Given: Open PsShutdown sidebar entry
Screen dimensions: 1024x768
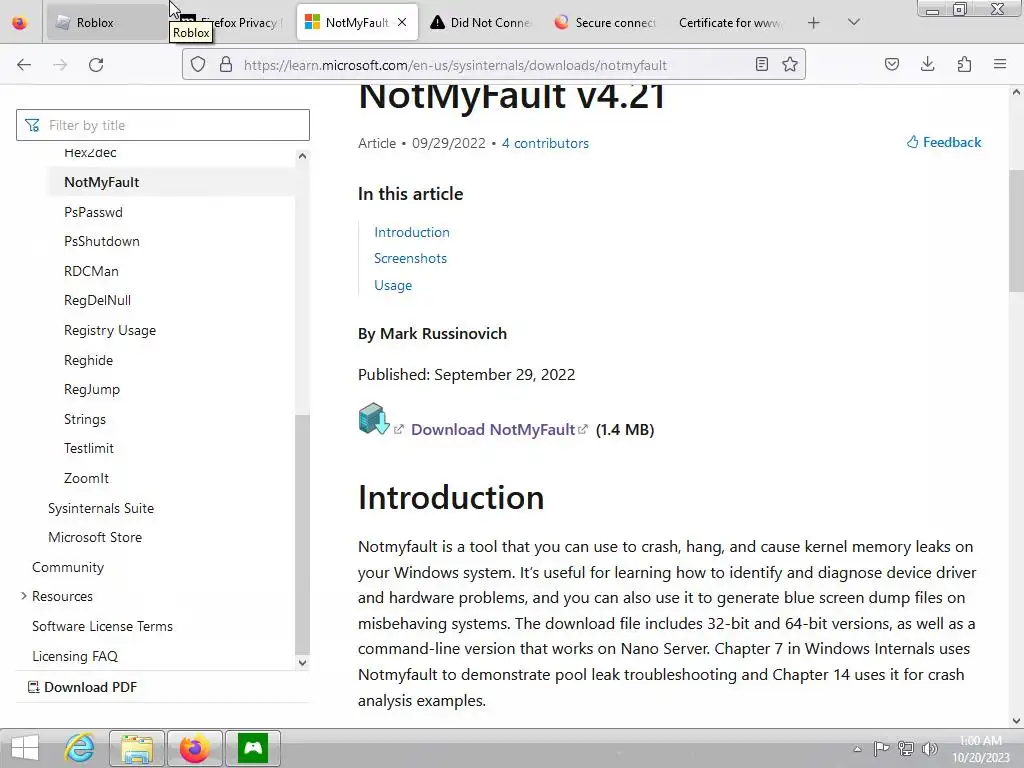Looking at the screenshot, I should [102, 241].
